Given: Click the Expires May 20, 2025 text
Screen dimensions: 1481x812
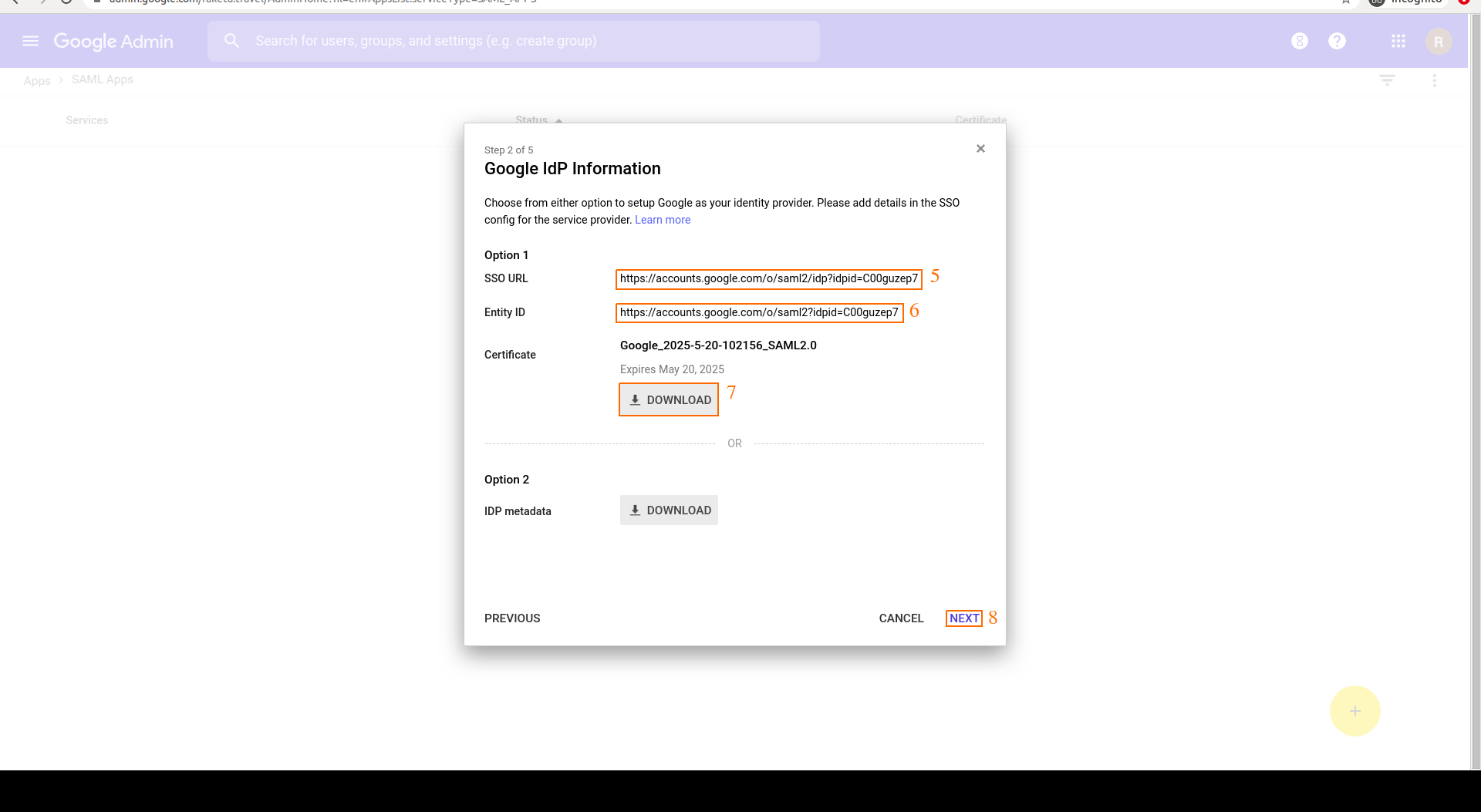Looking at the screenshot, I should [x=672, y=369].
